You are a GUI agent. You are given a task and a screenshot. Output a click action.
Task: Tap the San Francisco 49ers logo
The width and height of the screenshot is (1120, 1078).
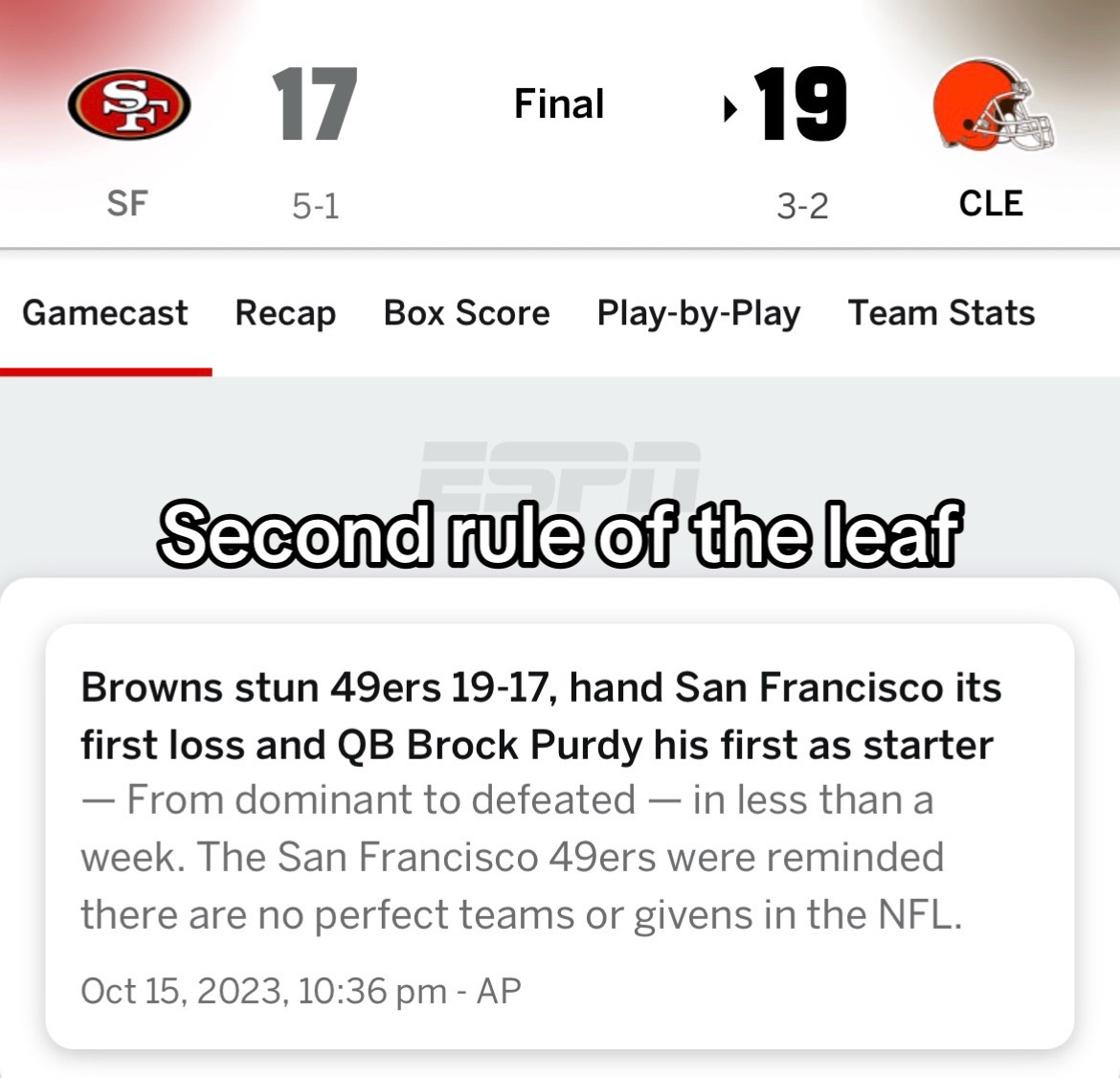129,104
